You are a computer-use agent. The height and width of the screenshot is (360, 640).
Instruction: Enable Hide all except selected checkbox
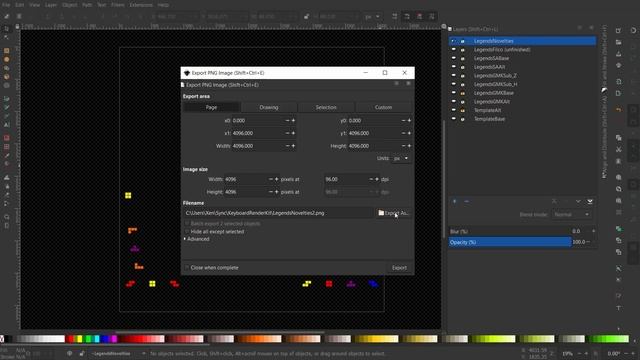click(x=187, y=231)
